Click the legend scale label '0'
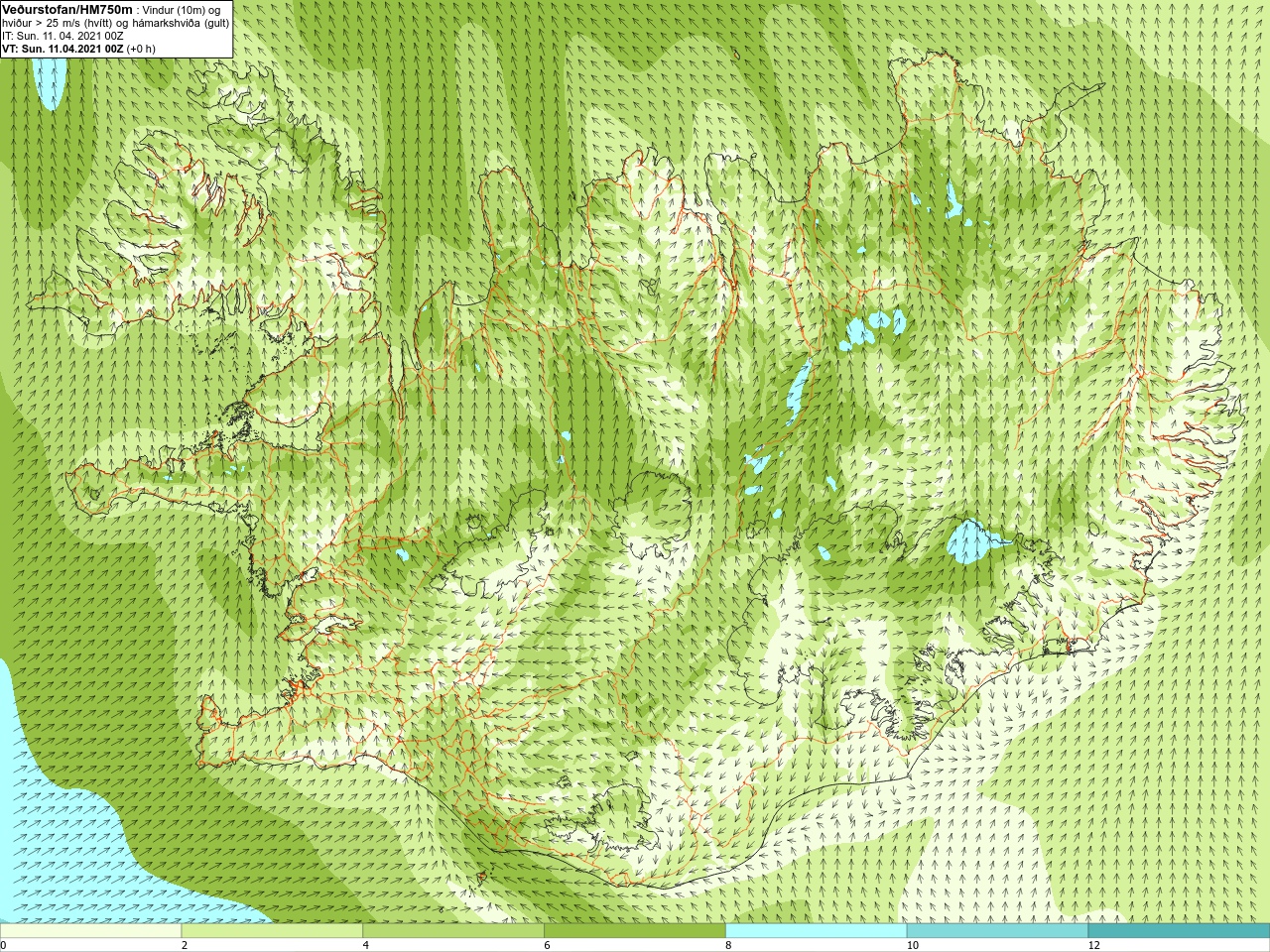This screenshot has height=952, width=1270. (x=3, y=945)
